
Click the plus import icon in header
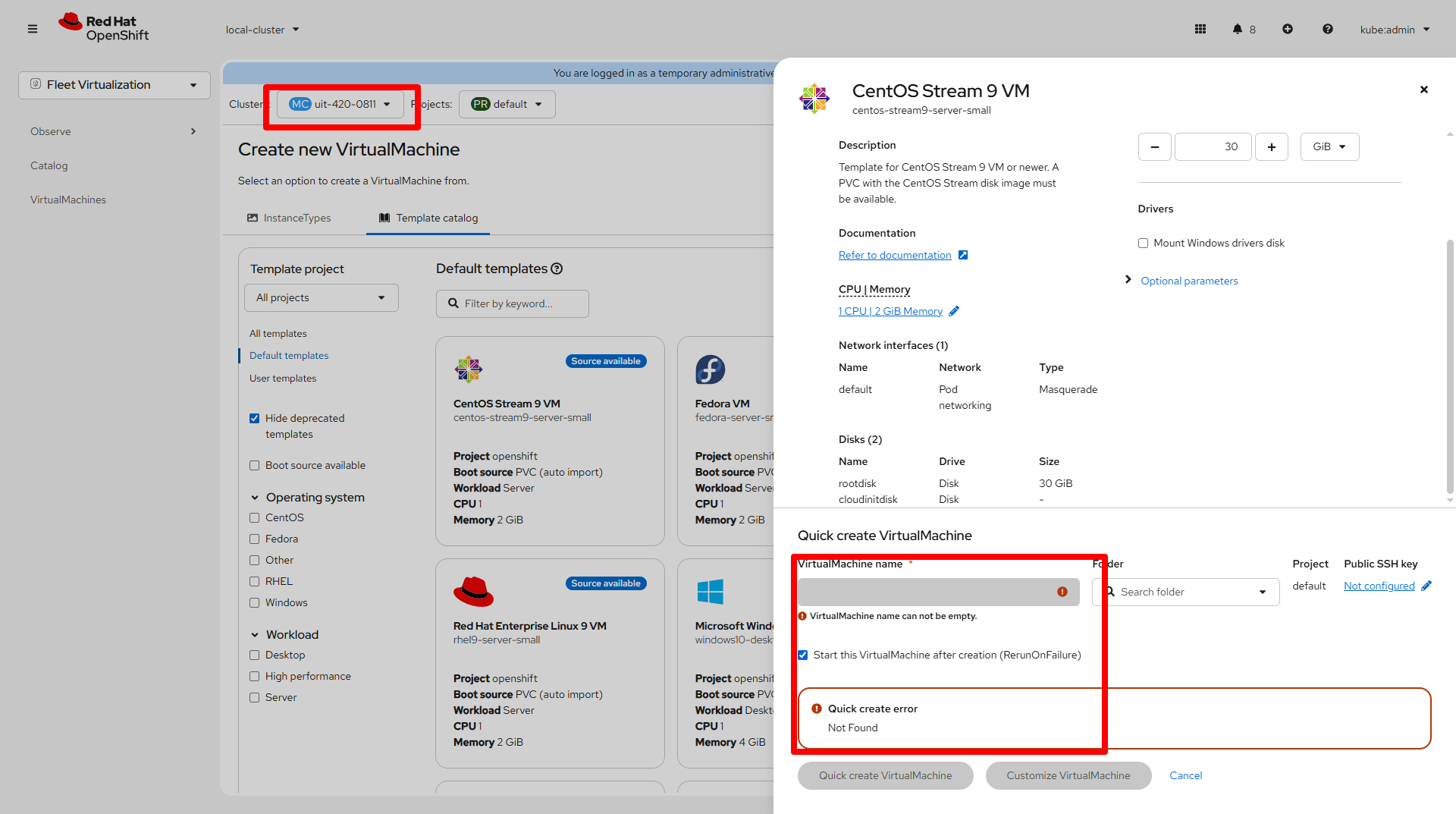click(x=1288, y=29)
